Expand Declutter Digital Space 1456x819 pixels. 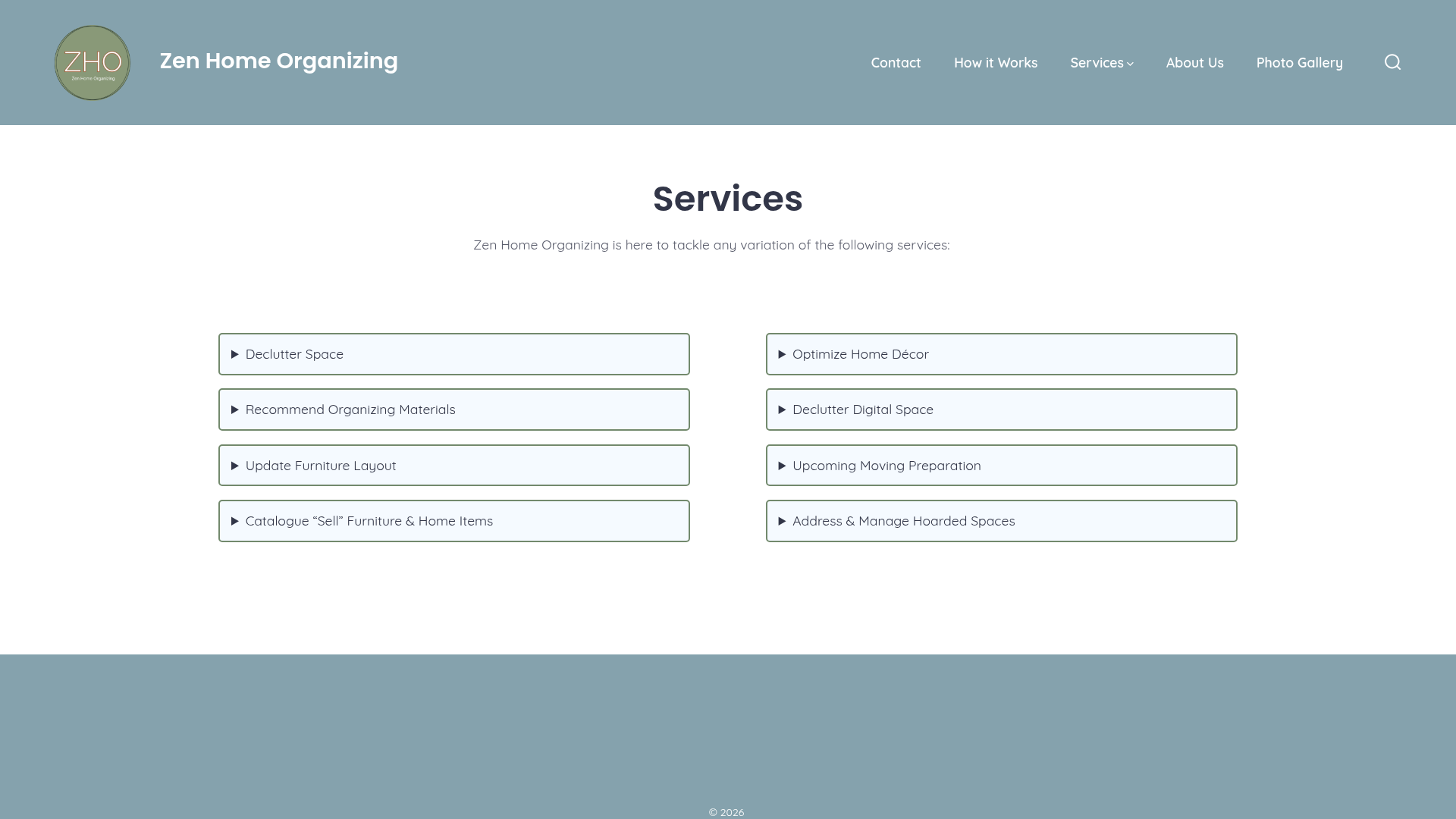tap(1001, 409)
